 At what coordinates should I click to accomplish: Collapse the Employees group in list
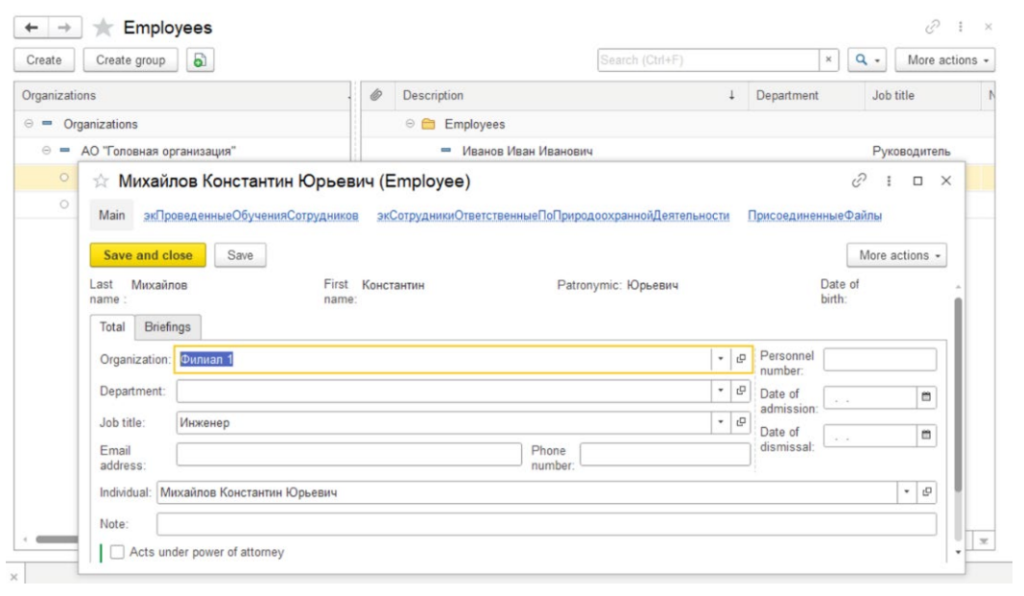pyautogui.click(x=410, y=124)
